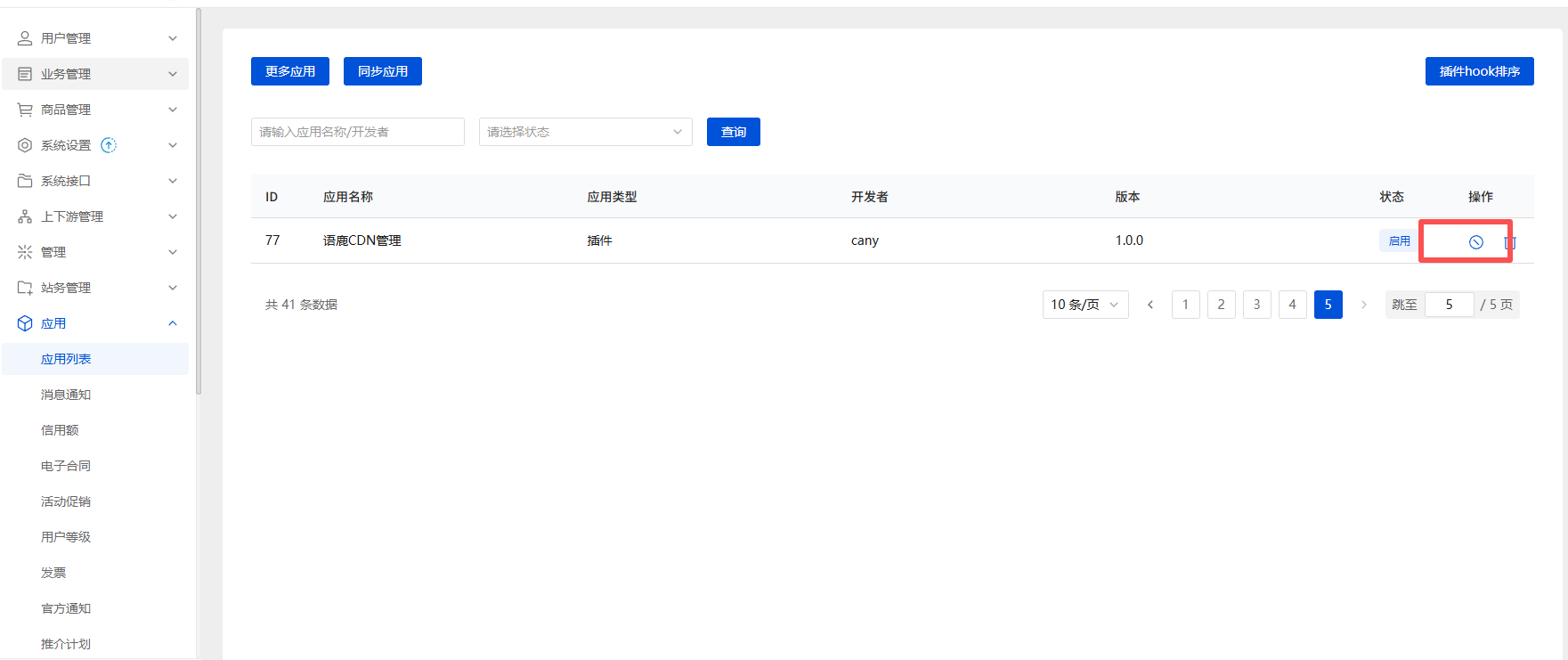Viewport: 1568px width, 660px height.
Task: Expand the 业务管理 menu chevron
Action: point(173,74)
